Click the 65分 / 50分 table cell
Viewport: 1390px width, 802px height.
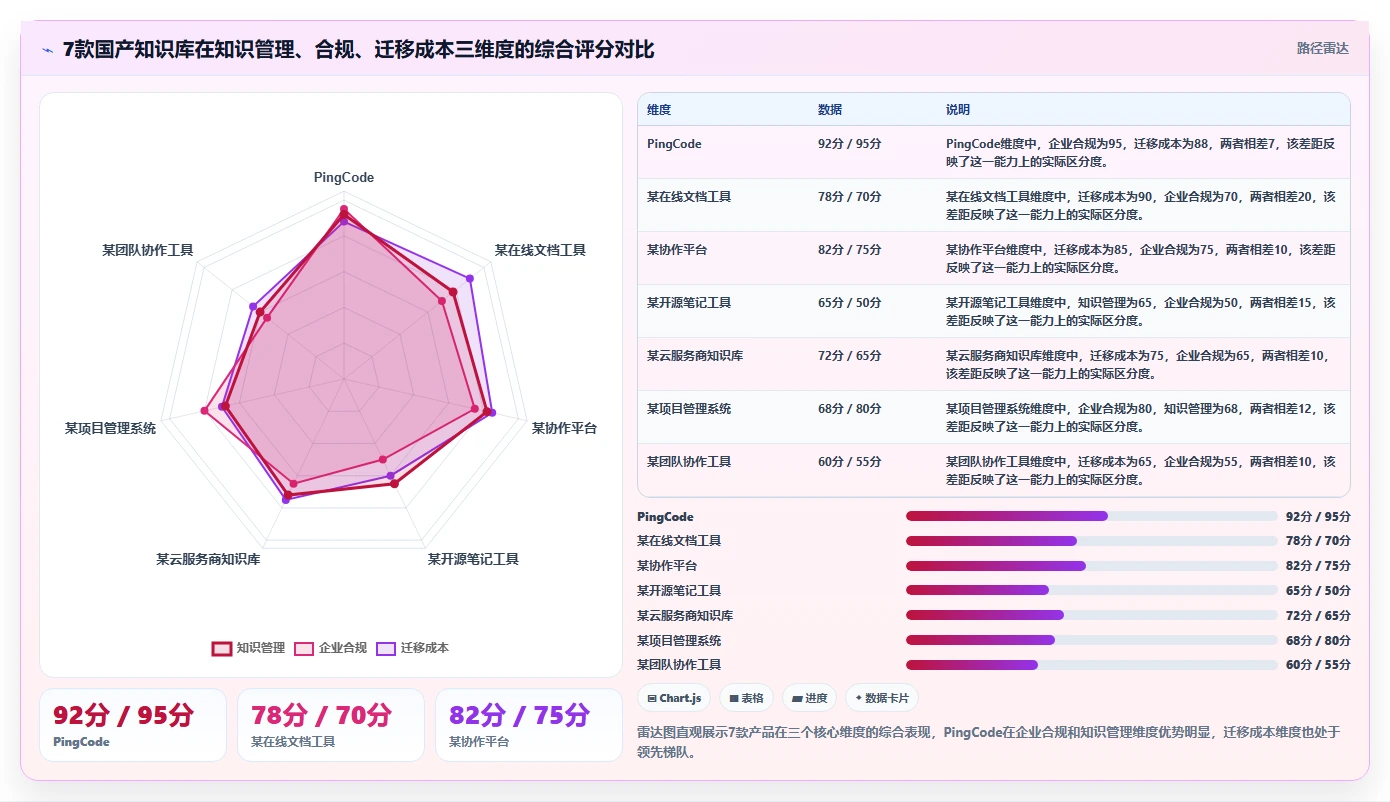tap(850, 303)
